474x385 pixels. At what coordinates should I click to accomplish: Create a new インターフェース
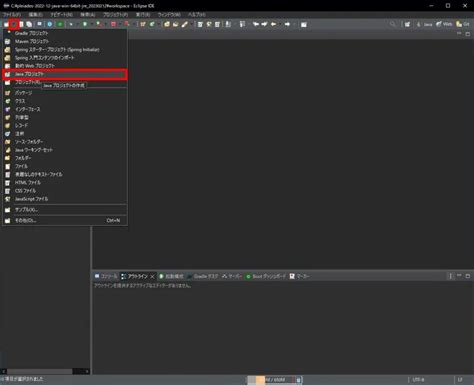[65, 109]
